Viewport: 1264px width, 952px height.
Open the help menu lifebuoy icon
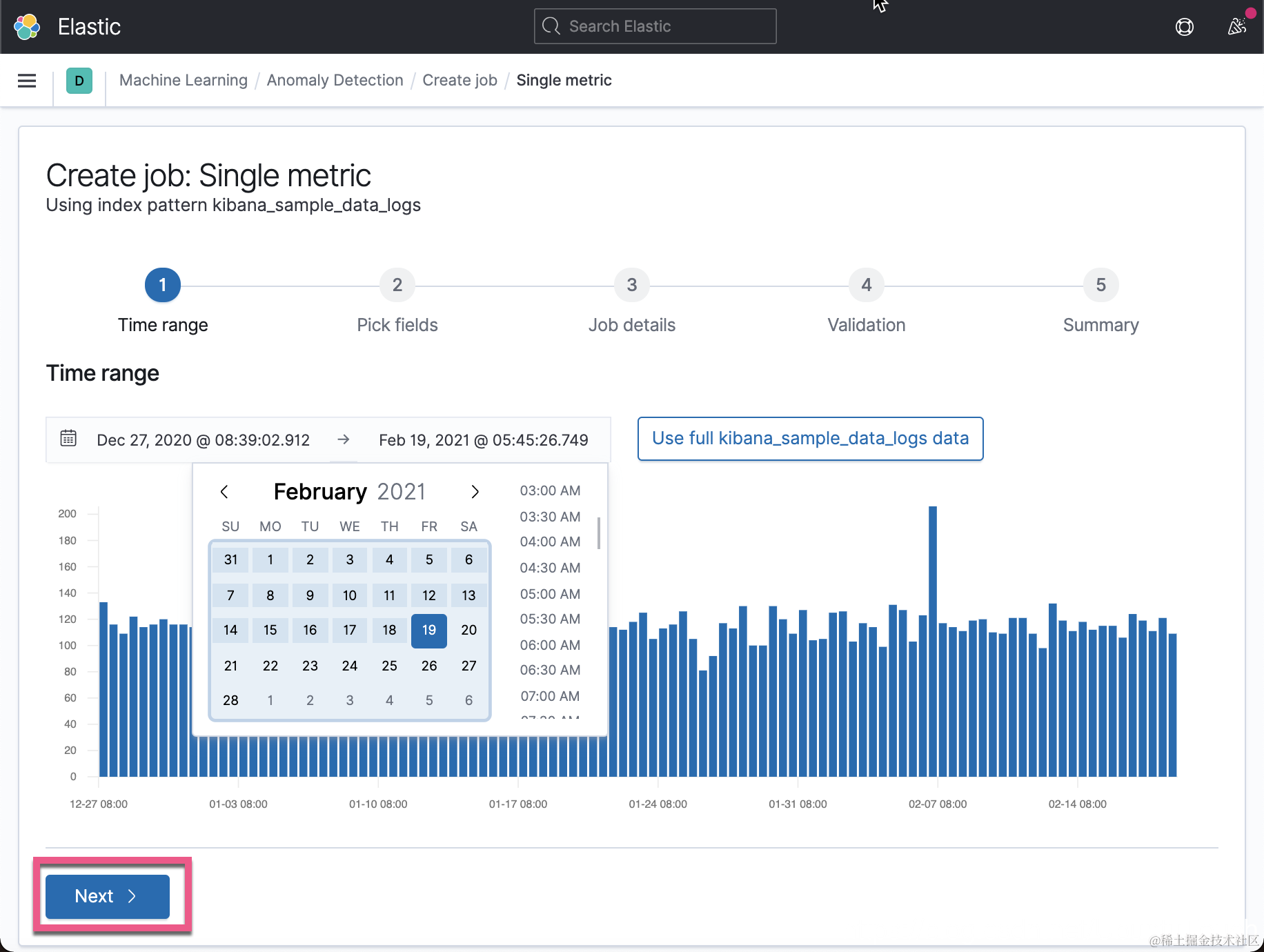(1185, 27)
